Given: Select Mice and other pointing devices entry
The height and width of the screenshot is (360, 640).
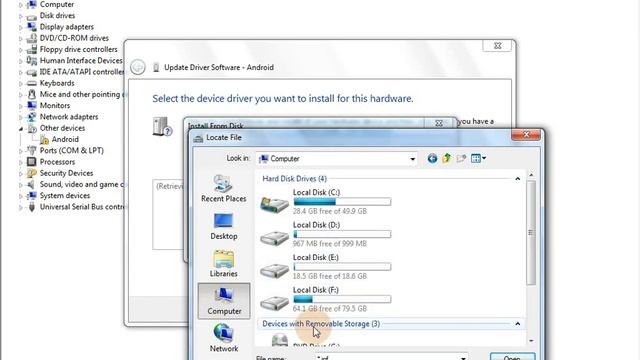Looking at the screenshot, I should pos(81,94).
